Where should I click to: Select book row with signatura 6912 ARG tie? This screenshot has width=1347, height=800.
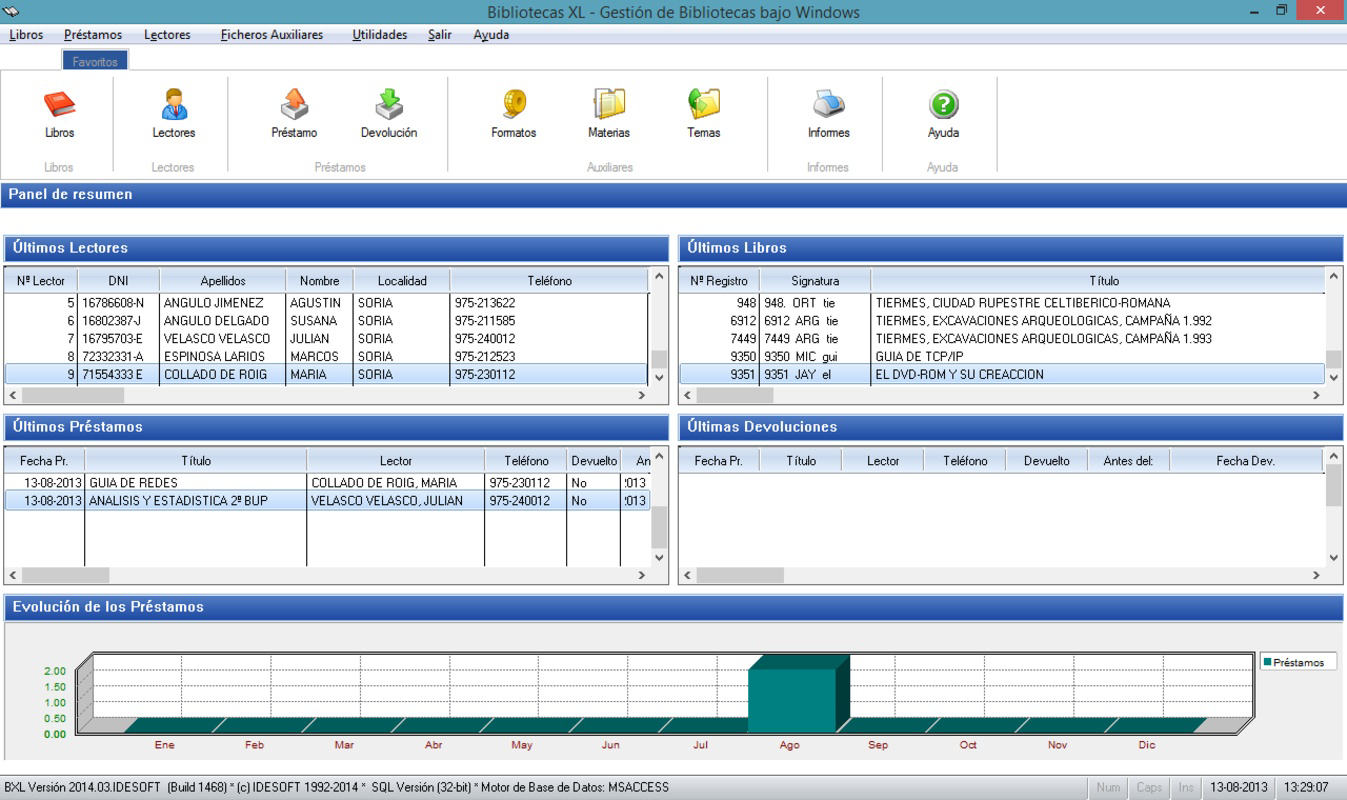tap(1003, 320)
